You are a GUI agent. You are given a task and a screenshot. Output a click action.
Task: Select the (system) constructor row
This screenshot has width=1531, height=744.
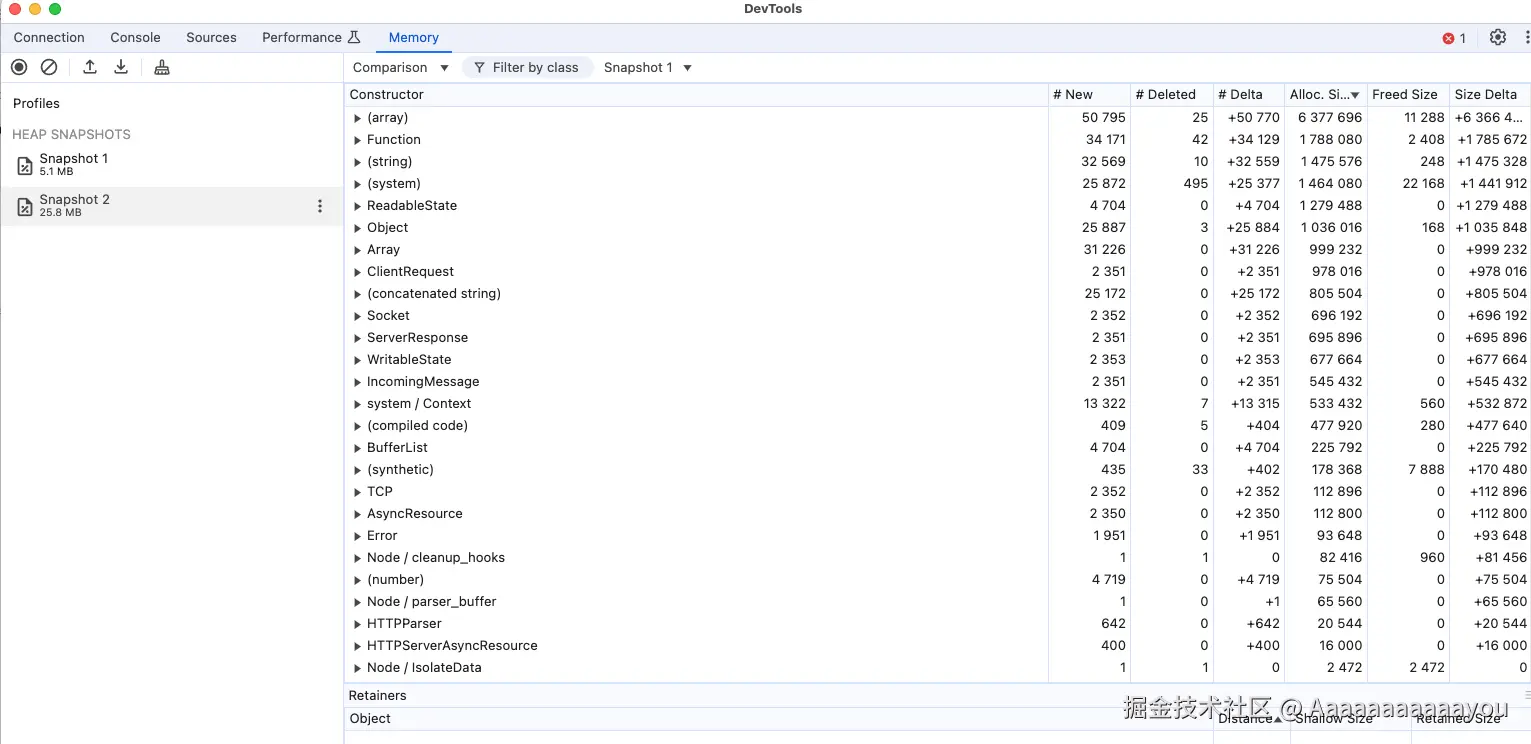(937, 184)
